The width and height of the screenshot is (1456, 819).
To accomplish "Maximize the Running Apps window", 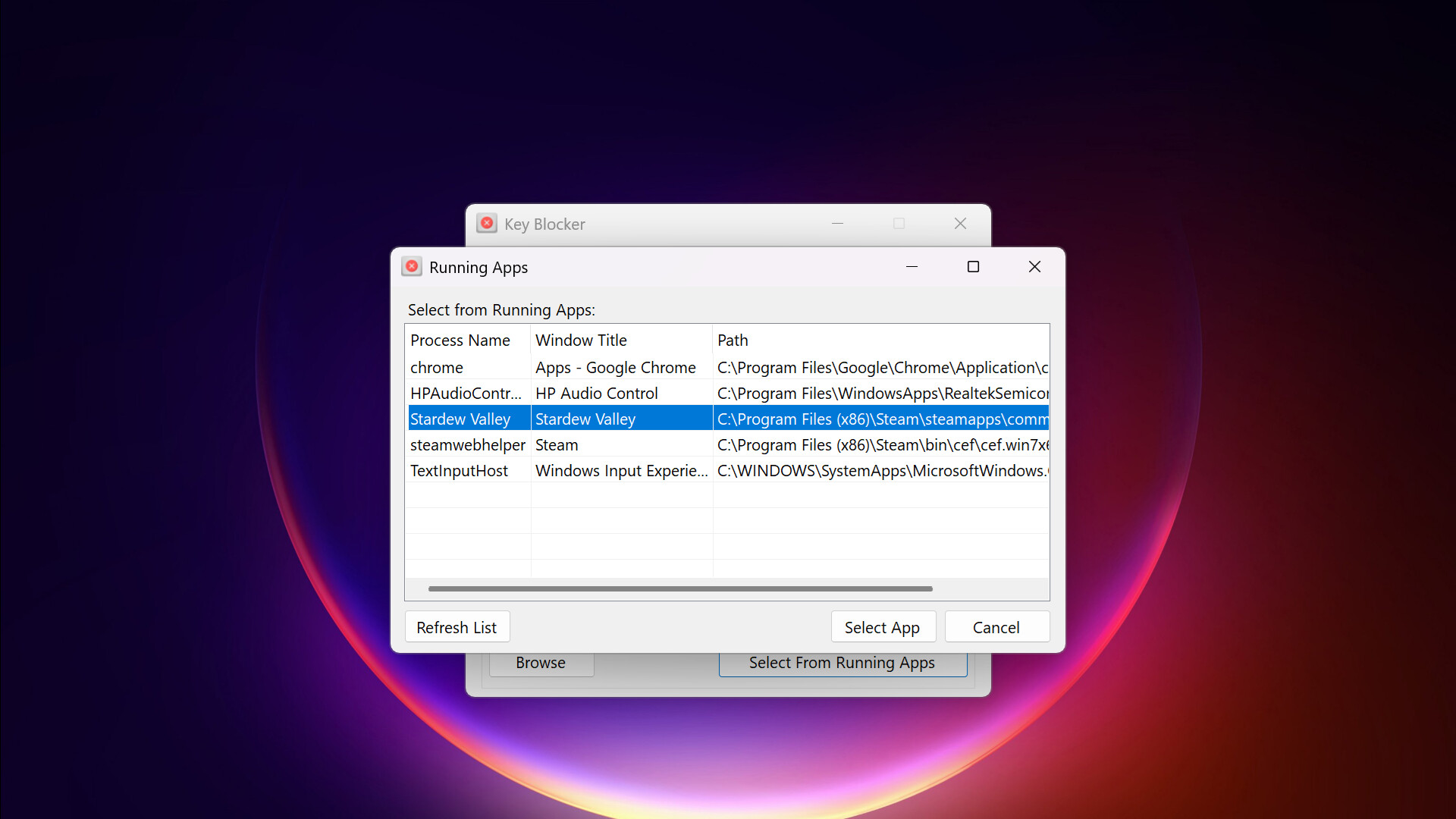I will (x=973, y=266).
